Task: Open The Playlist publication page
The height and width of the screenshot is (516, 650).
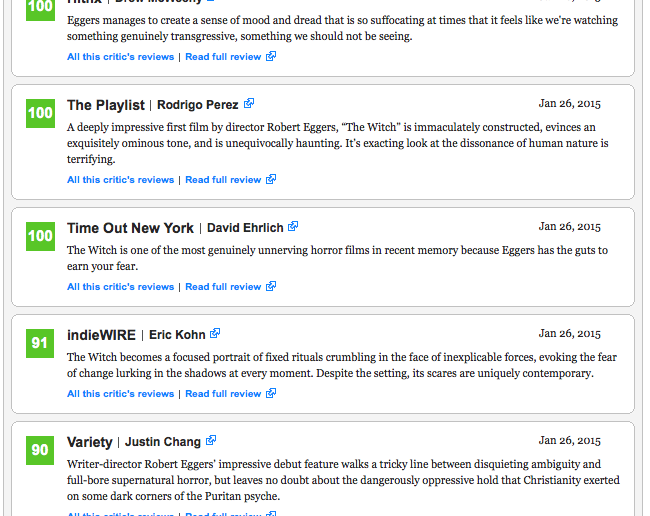Action: click(x=106, y=105)
